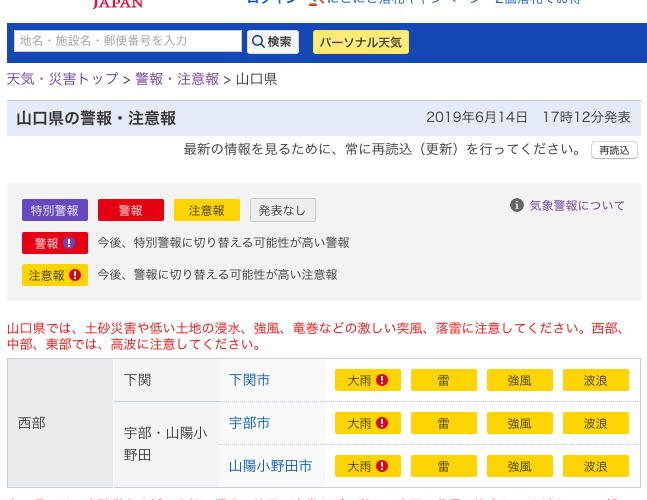
Task: Click 雷 advisory badge in 下関市 row
Action: [x=443, y=380]
